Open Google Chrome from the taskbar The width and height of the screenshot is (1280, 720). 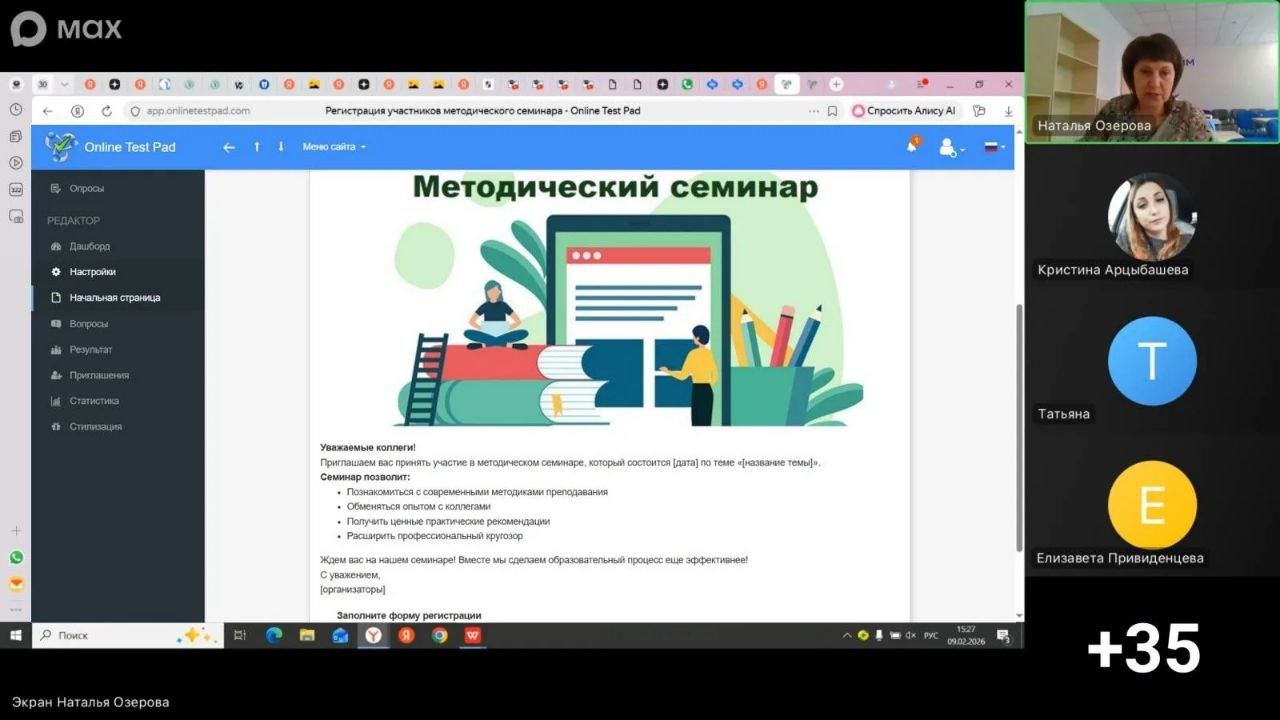(x=439, y=635)
